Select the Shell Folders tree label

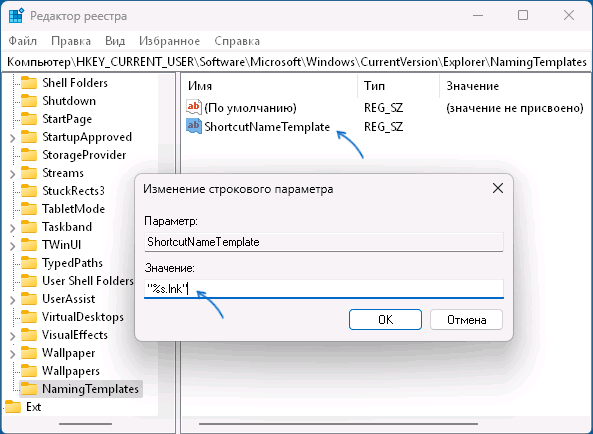click(x=75, y=83)
